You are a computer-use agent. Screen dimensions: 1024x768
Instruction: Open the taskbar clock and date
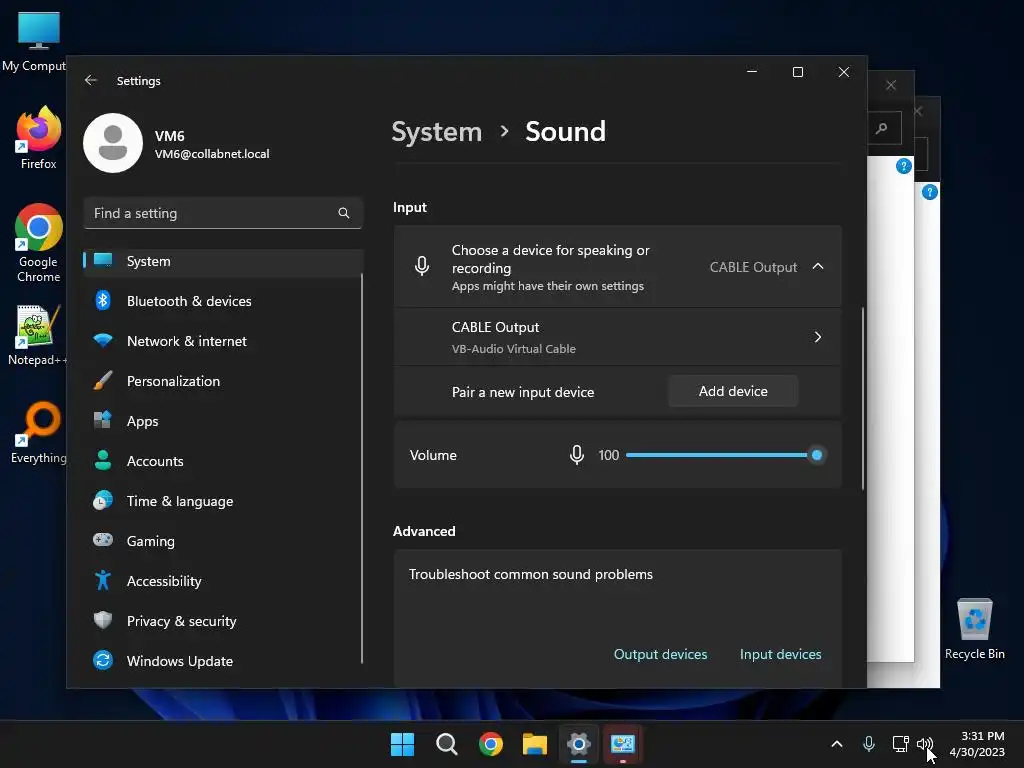point(977,744)
